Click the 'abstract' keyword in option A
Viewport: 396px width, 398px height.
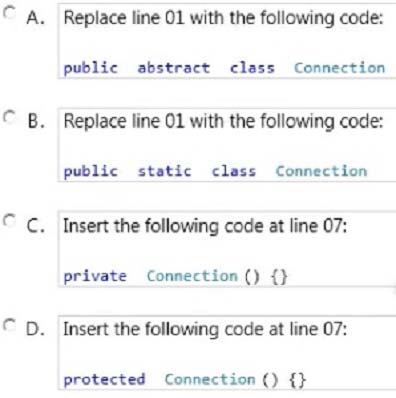[174, 68]
